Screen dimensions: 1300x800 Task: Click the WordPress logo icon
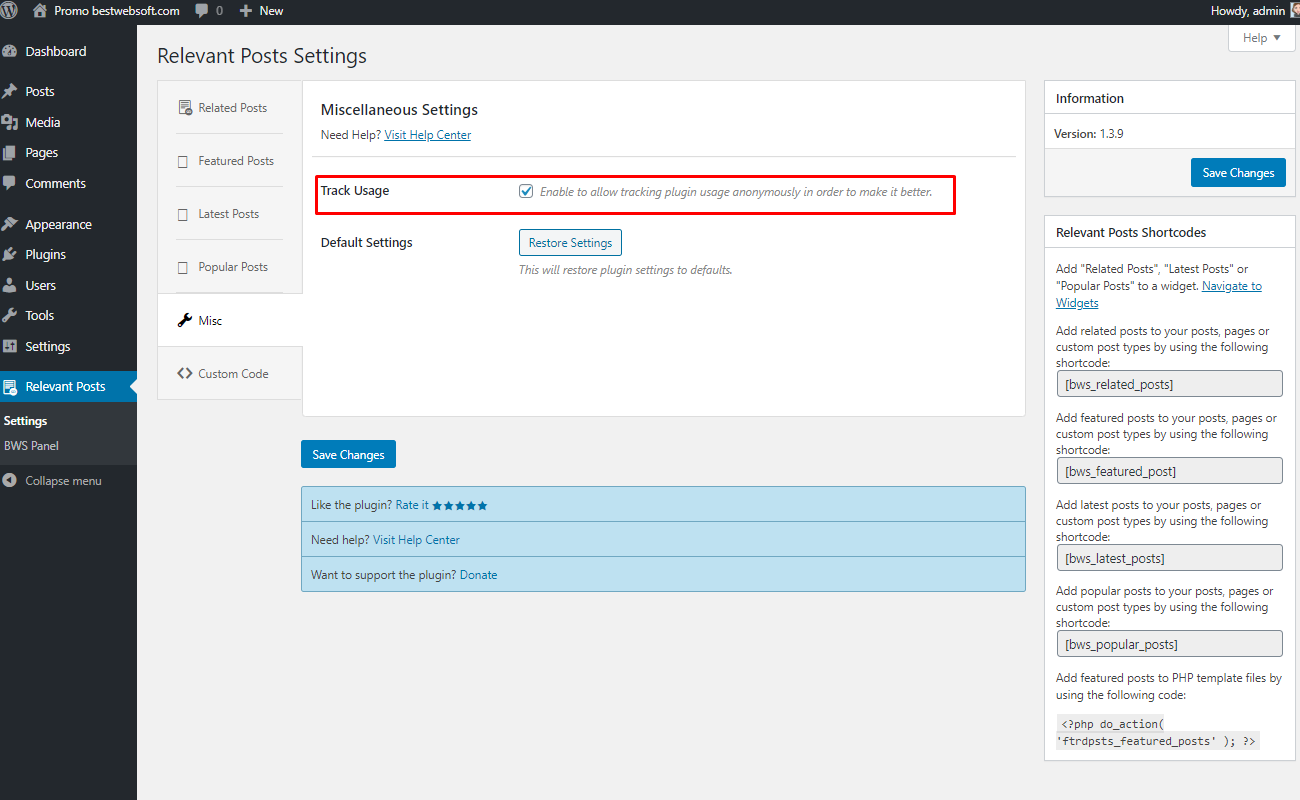coord(10,11)
